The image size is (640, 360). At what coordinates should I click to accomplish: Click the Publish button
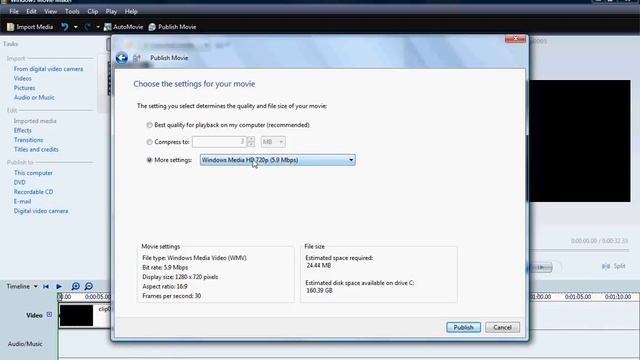pyautogui.click(x=463, y=327)
